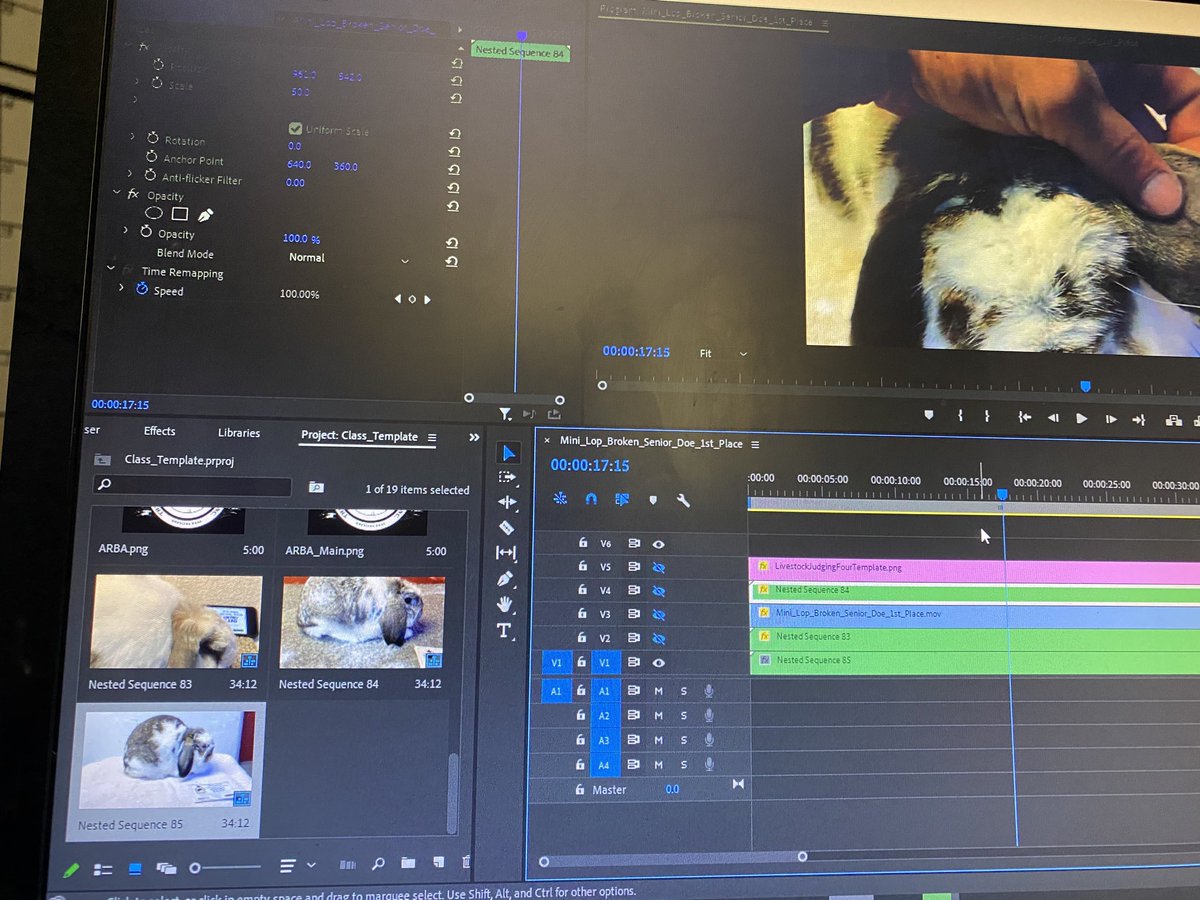
Task: Switch to the Libraries tab
Action: pyautogui.click(x=238, y=433)
